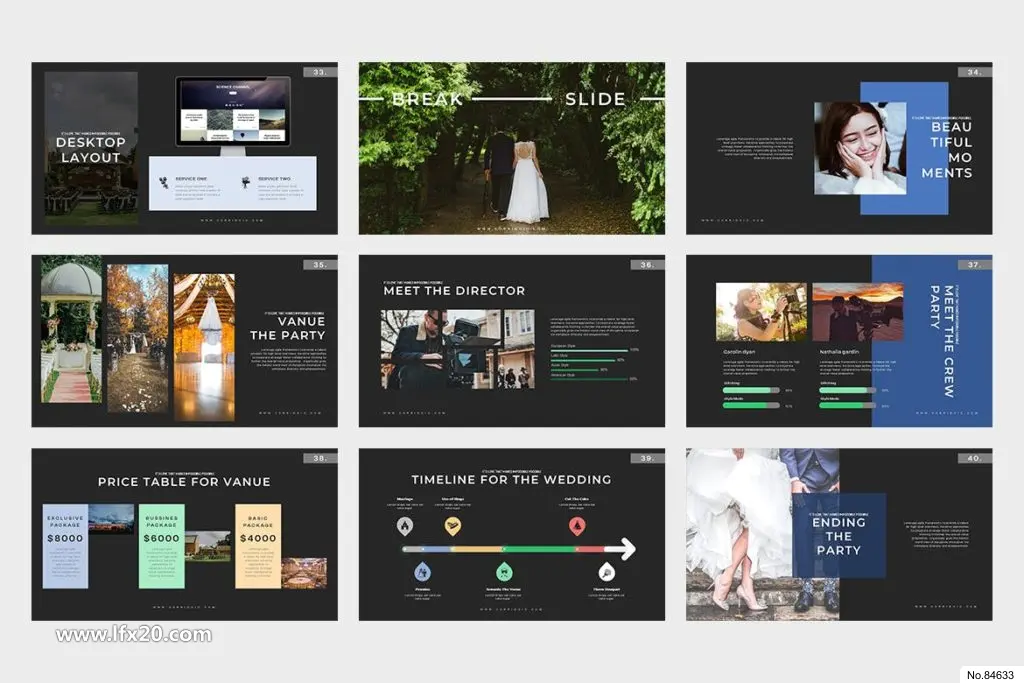Click the "MEET THE DIRECTOR" heading
Viewport: 1024px width, 683px height.
pos(454,291)
